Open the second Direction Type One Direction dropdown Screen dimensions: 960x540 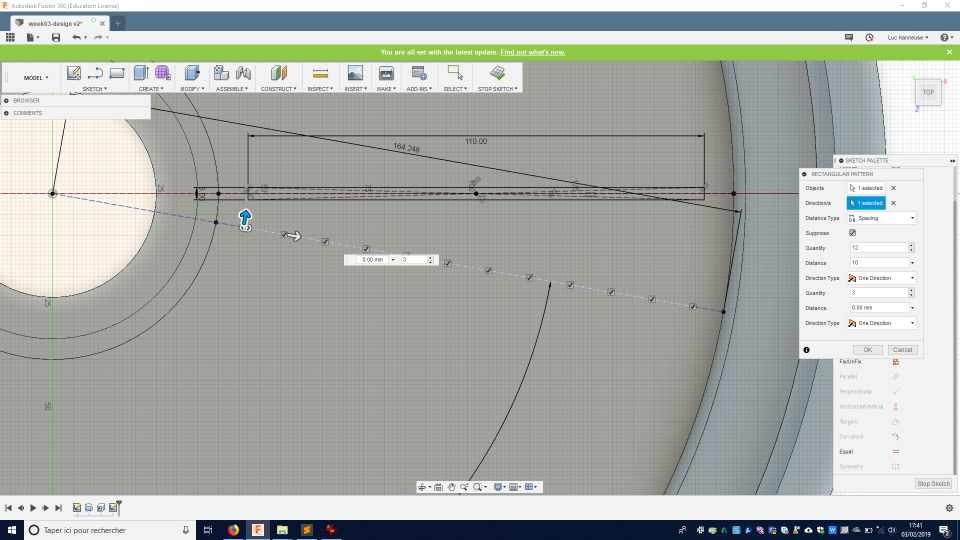pos(882,323)
